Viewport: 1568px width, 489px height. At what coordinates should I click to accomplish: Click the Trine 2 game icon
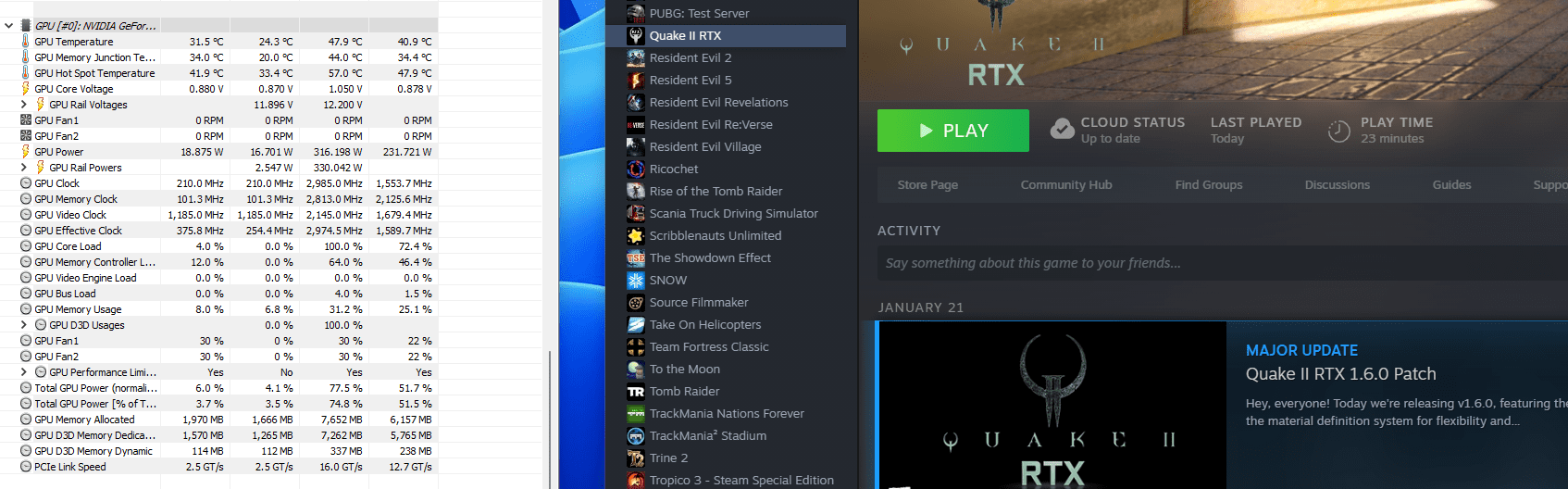pos(636,458)
